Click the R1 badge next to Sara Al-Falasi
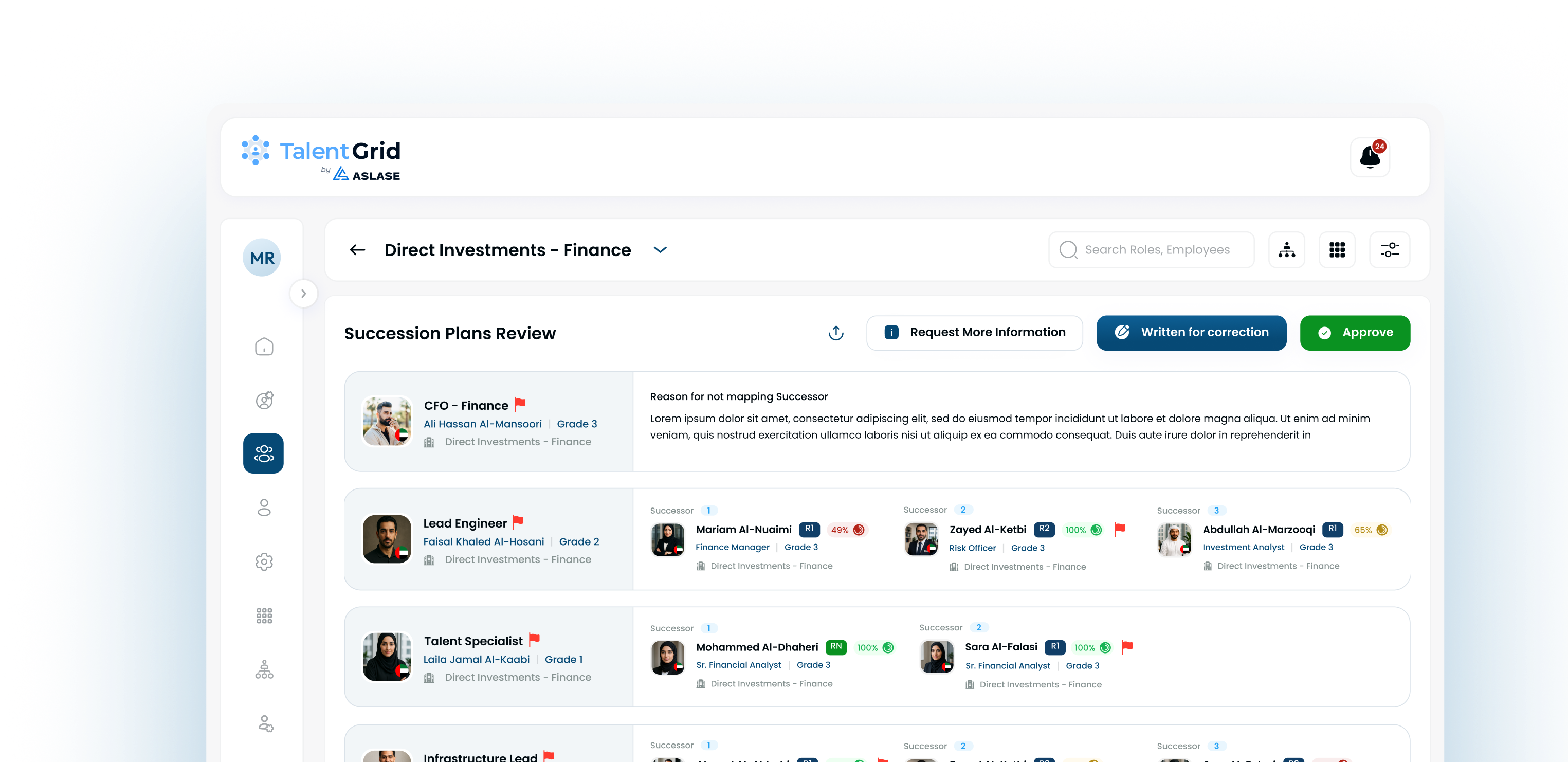 point(1055,647)
